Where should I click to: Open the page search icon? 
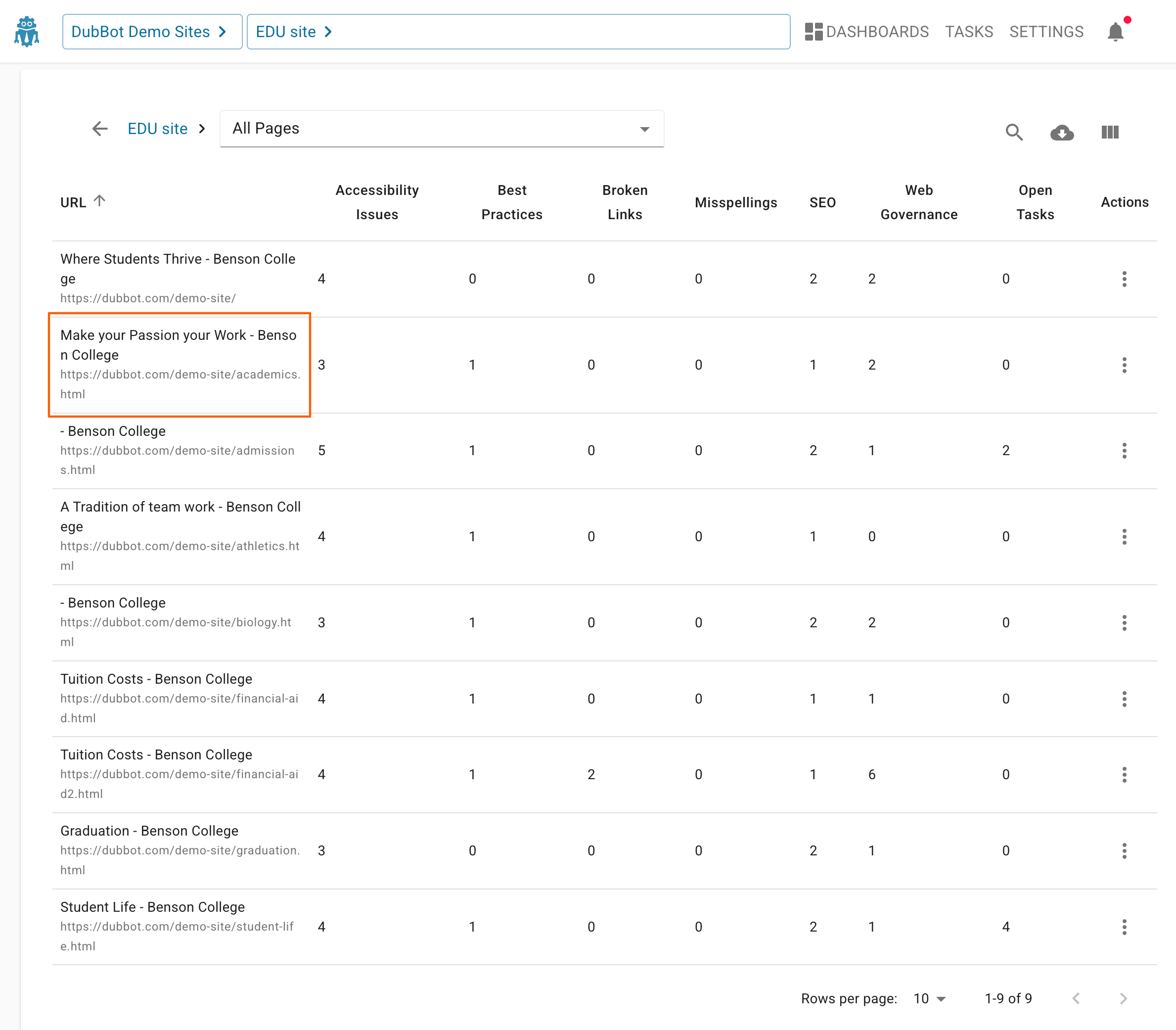1015,132
